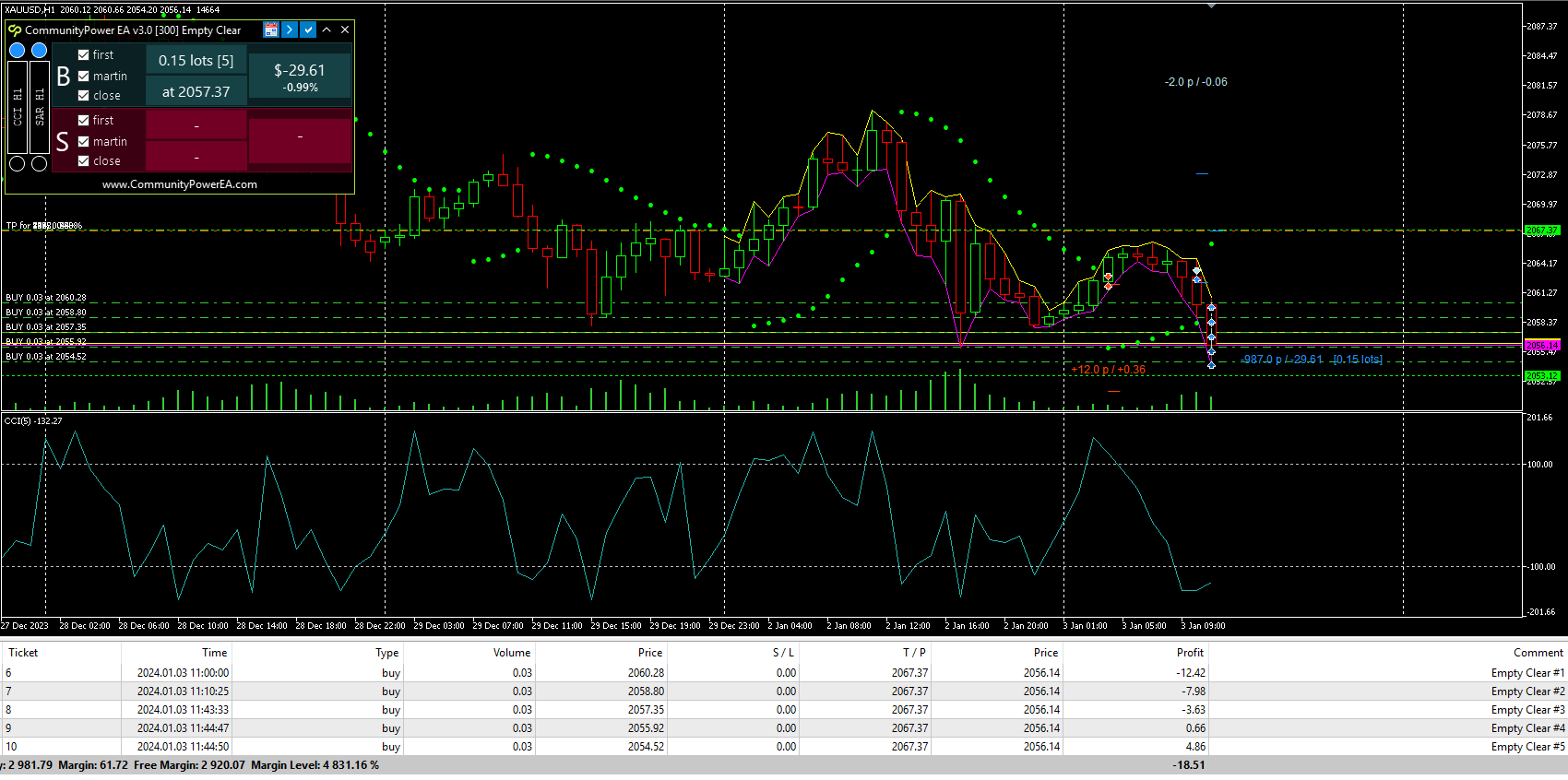Open www.CommunityPowerEA.com link

(180, 184)
